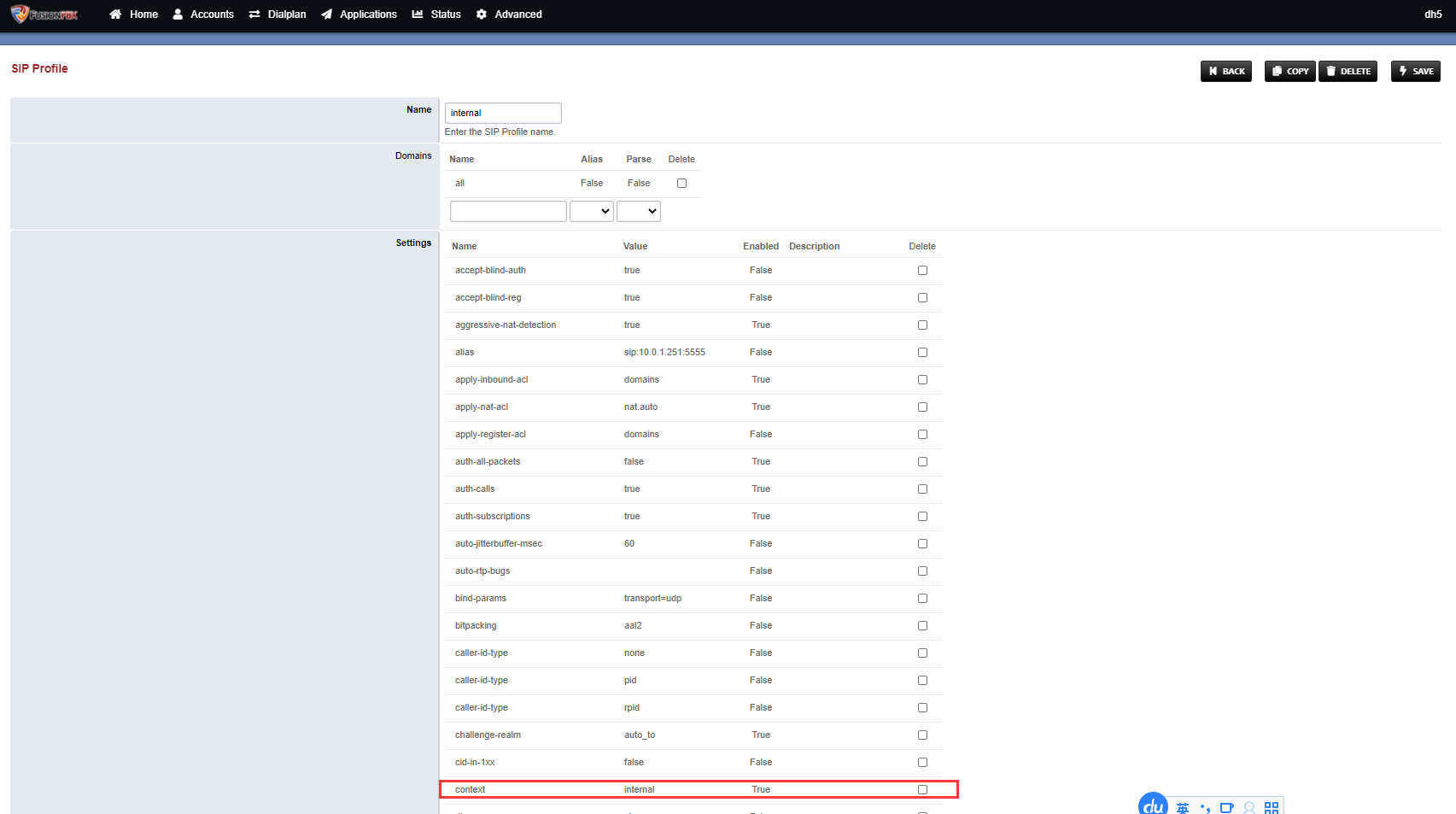Check delete box for aggressive-nat-detection
This screenshot has height=814, width=1456.
coord(922,325)
